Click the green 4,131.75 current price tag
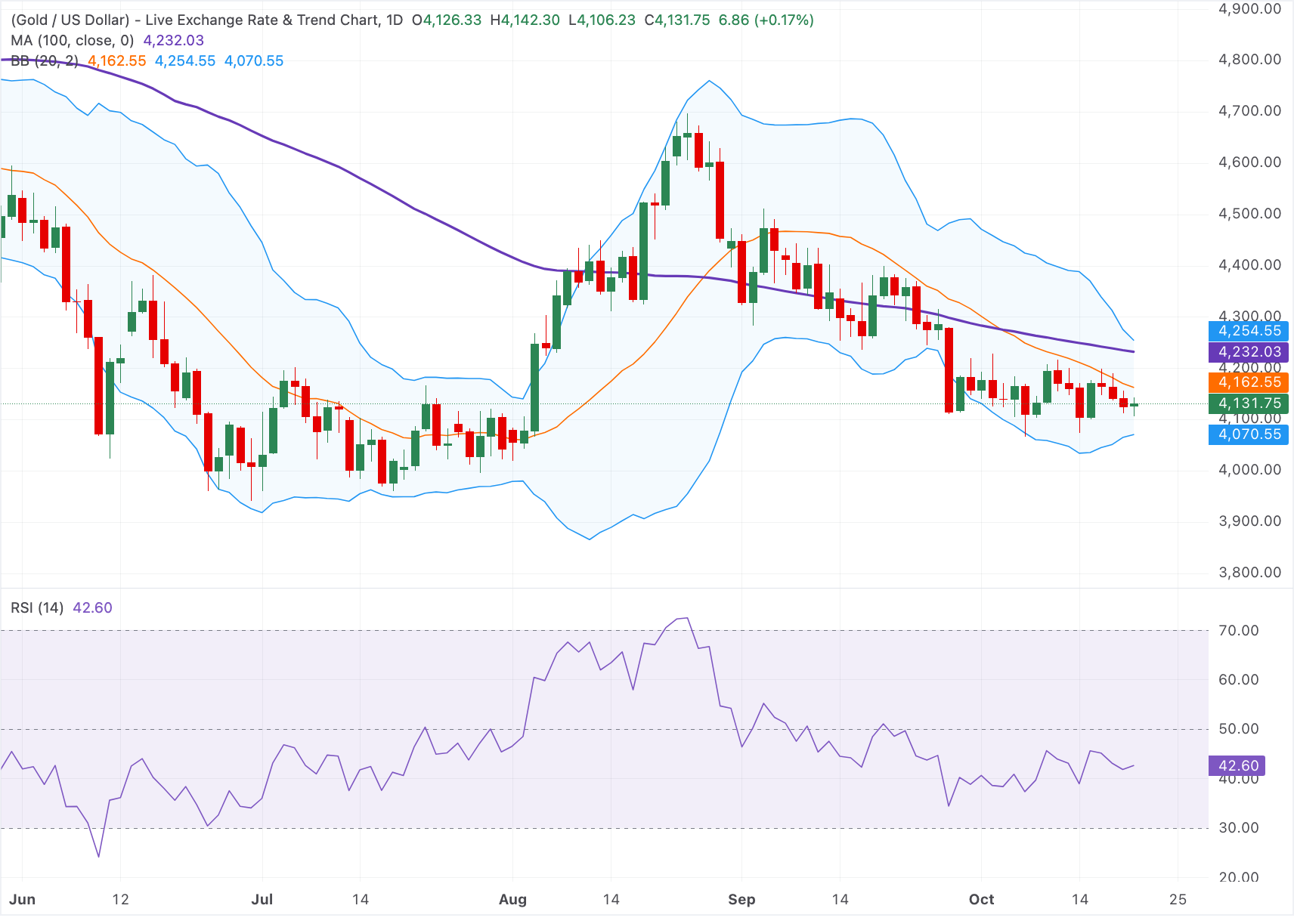Screen dimensions: 1294x924 pyautogui.click(x=1249, y=403)
